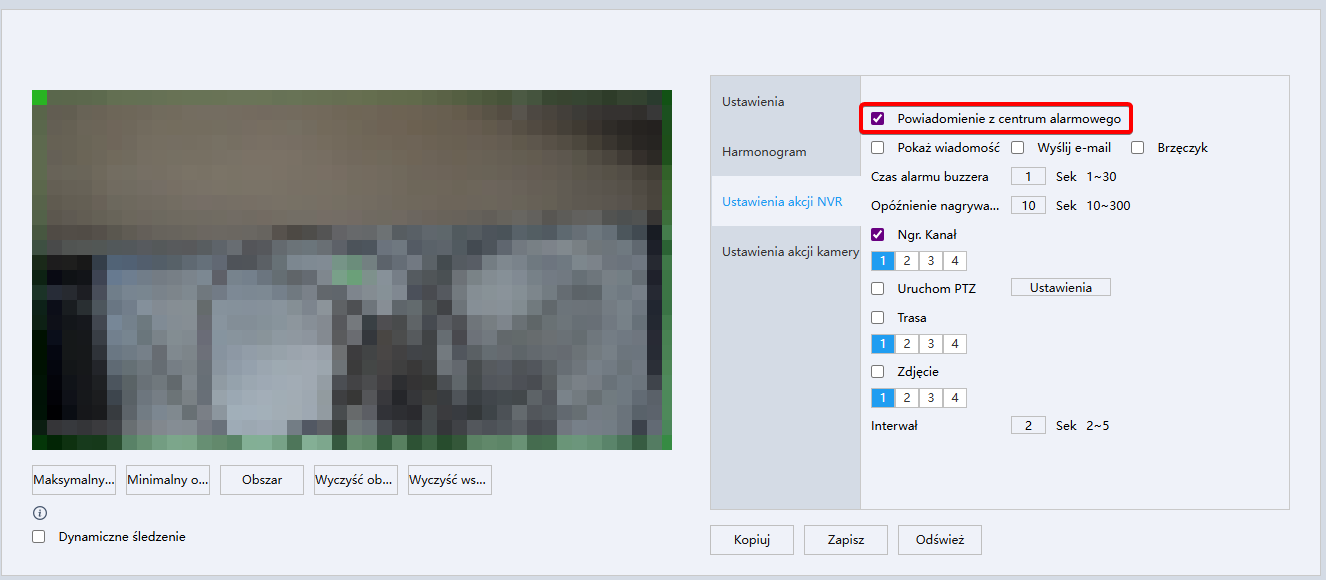Image resolution: width=1326 pixels, height=580 pixels.
Task: Click the Czas alarmu buzzera input field
Action: coord(1028,177)
